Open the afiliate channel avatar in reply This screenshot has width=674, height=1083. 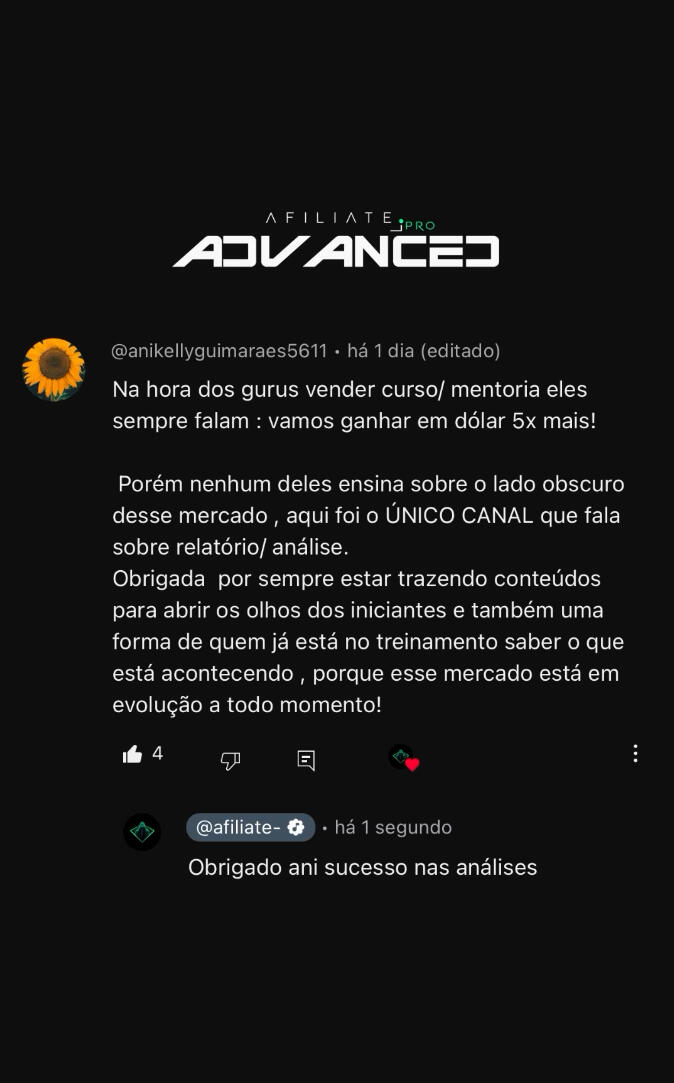click(142, 832)
